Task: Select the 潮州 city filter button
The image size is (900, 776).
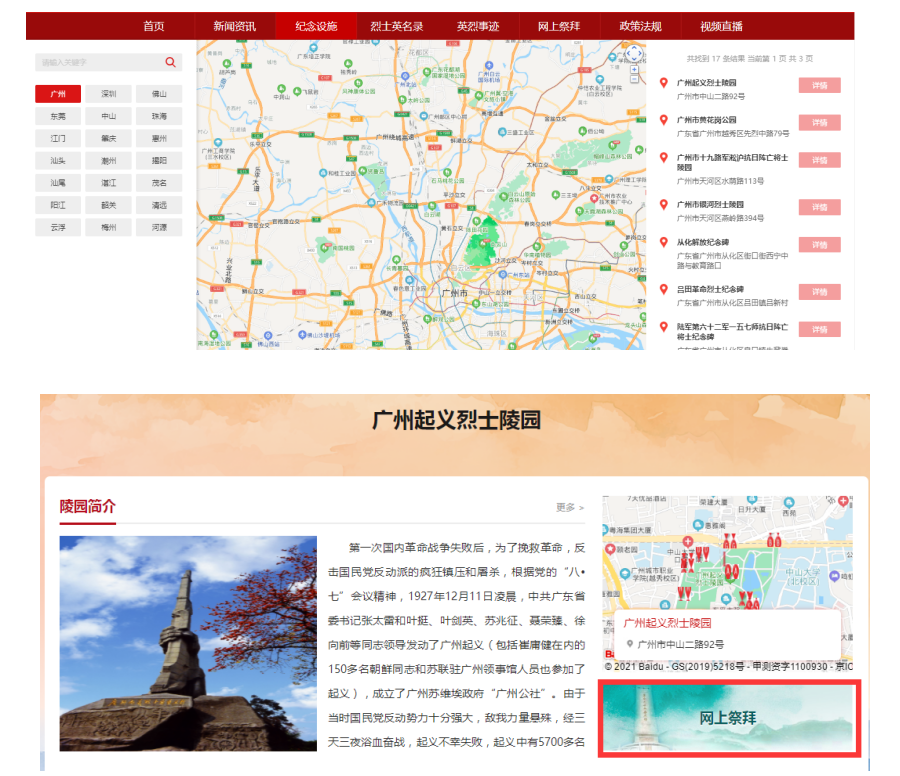Action: [x=108, y=161]
